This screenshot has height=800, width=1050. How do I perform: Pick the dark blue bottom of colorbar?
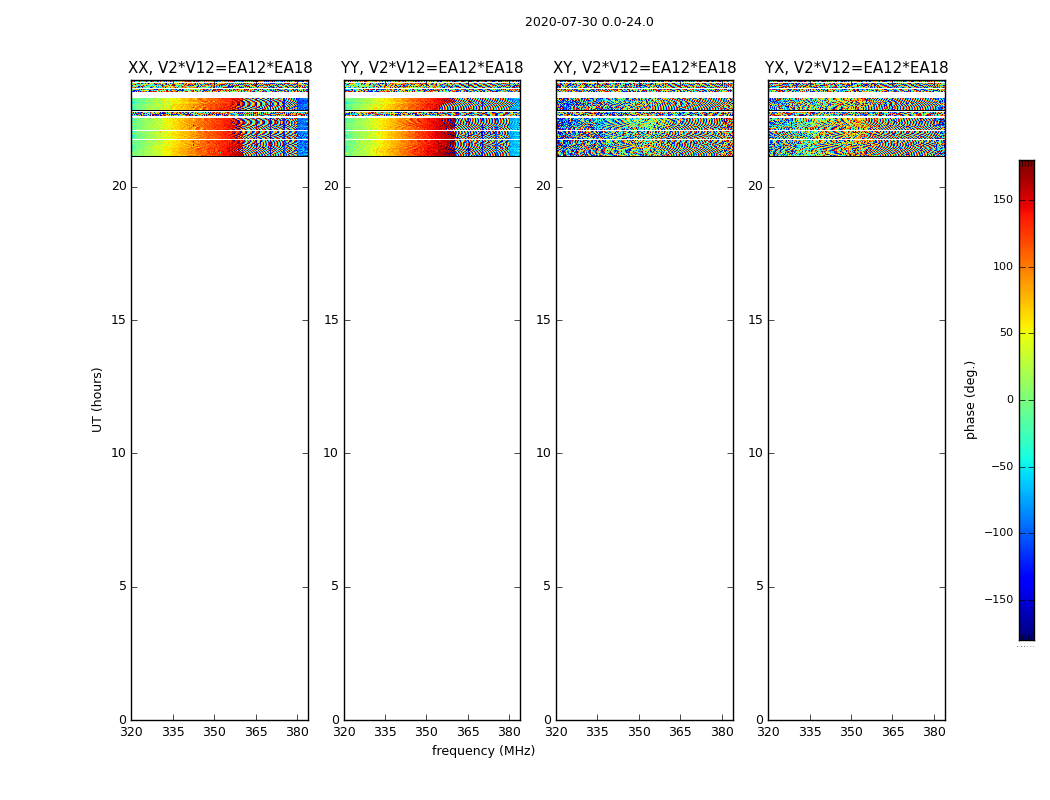tap(1026, 633)
